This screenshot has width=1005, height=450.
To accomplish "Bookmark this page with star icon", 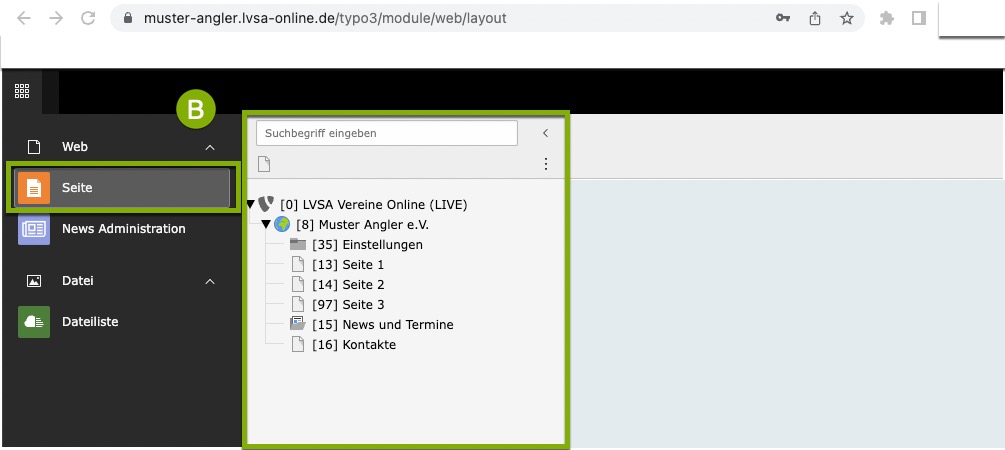I will click(847, 19).
